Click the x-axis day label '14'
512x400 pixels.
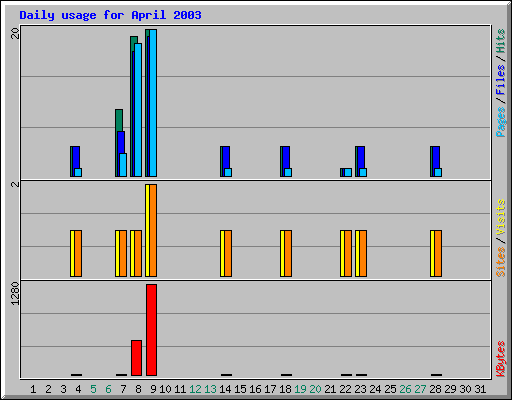coord(225,389)
